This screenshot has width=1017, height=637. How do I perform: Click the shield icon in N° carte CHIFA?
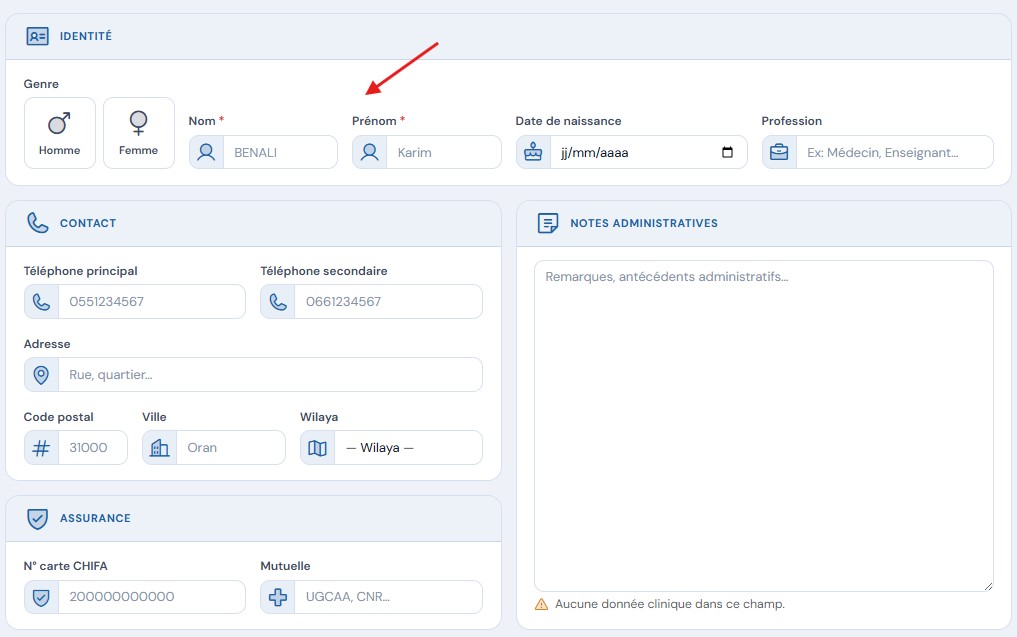point(42,597)
